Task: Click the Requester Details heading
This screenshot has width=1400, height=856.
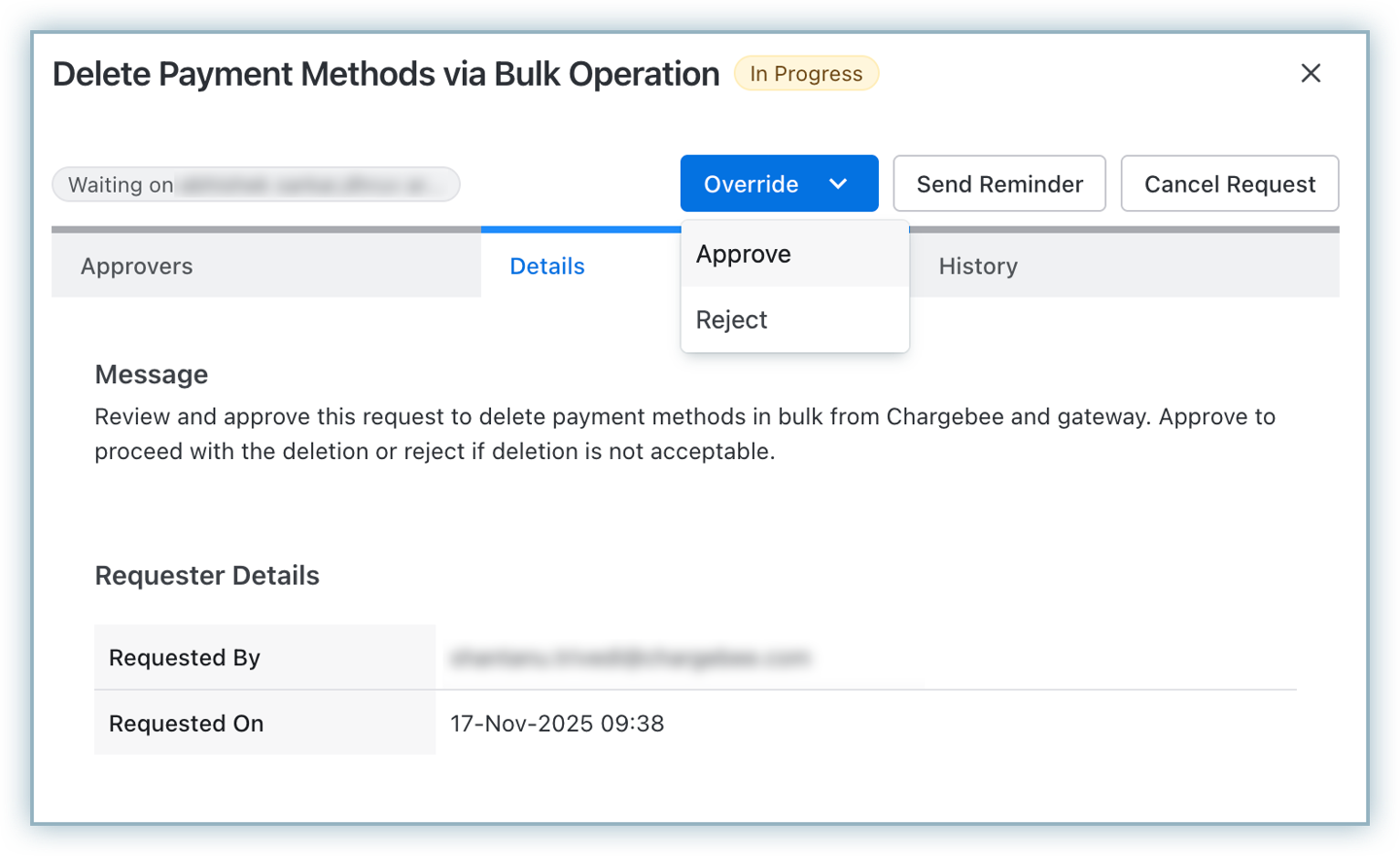Action: point(207,576)
